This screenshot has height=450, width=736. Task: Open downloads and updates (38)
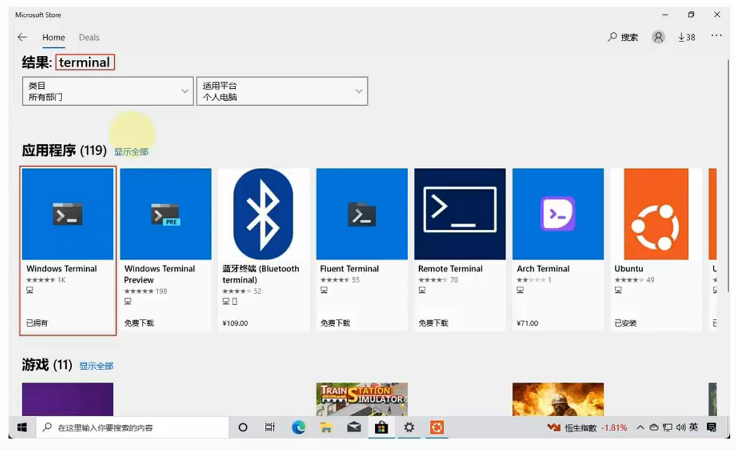click(686, 37)
